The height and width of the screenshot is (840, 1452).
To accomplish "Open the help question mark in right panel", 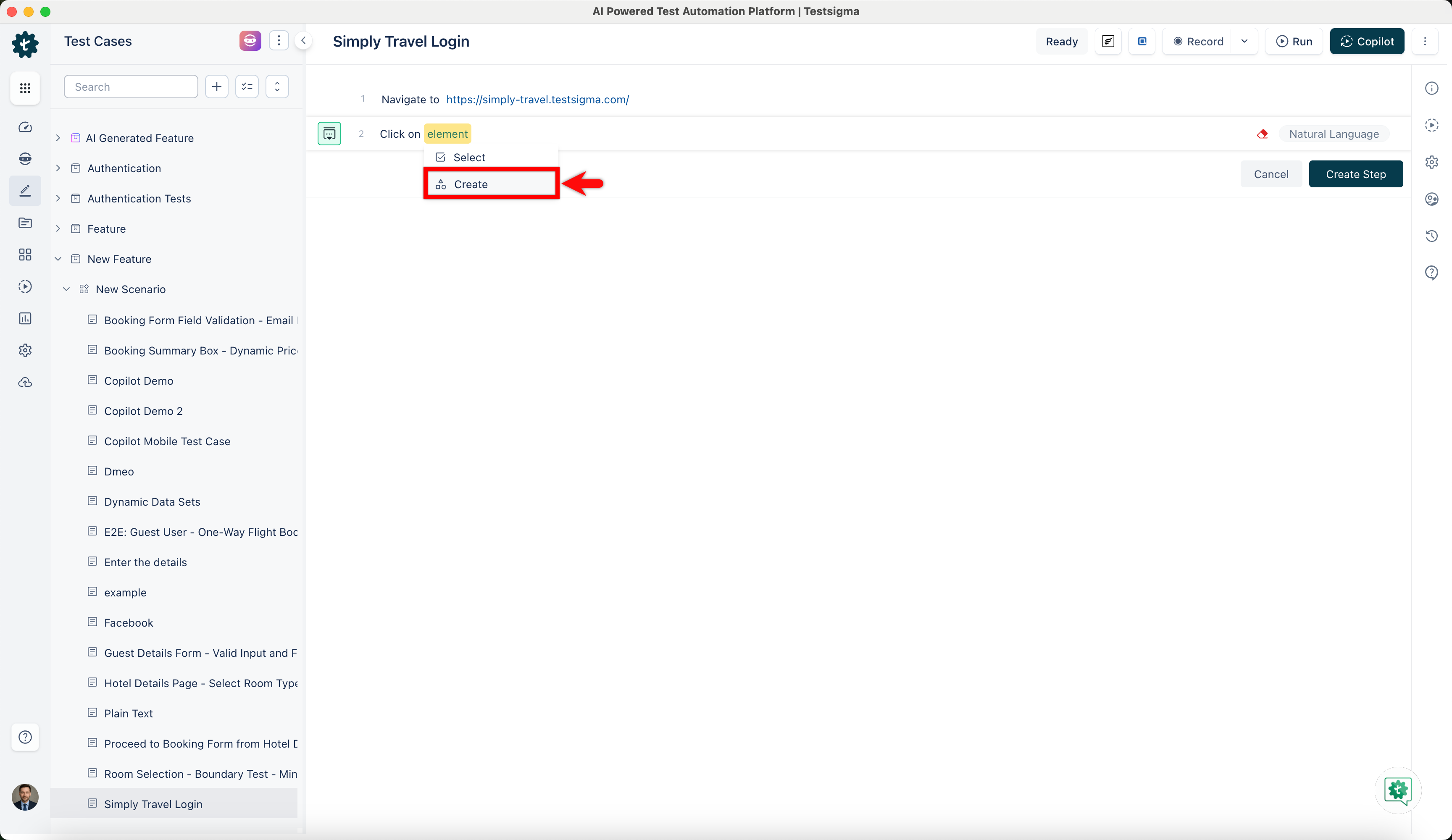I will click(x=1431, y=273).
